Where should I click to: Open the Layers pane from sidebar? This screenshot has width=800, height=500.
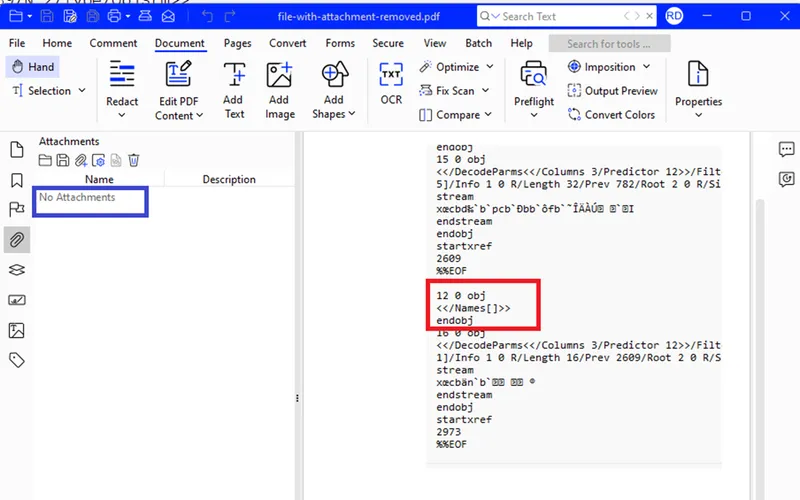click(17, 270)
